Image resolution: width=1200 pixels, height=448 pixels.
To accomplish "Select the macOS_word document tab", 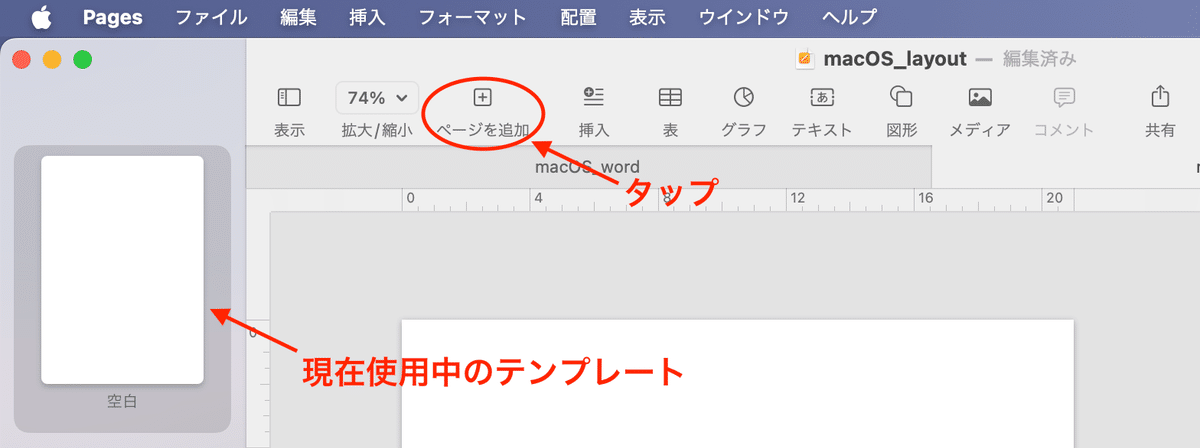I will point(588,166).
